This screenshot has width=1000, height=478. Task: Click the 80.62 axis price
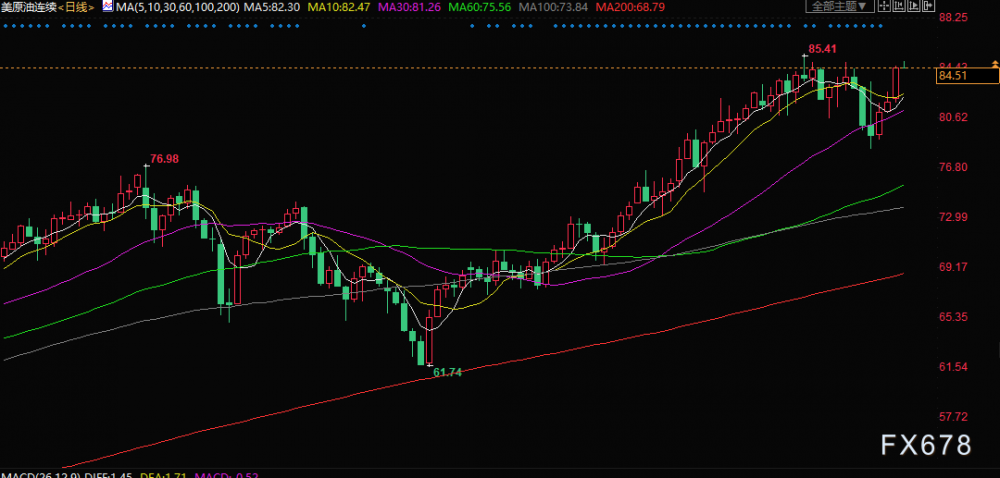point(954,117)
